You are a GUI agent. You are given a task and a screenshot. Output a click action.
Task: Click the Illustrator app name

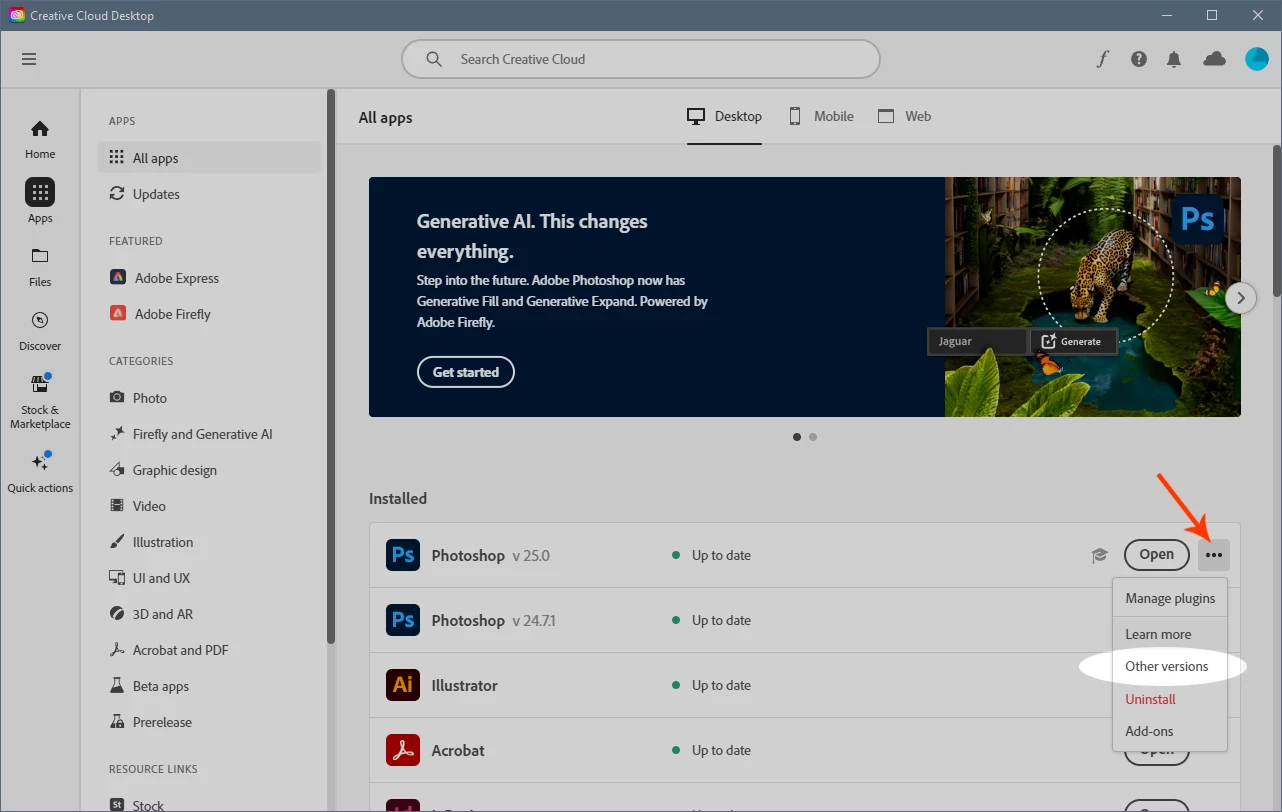[x=464, y=685]
